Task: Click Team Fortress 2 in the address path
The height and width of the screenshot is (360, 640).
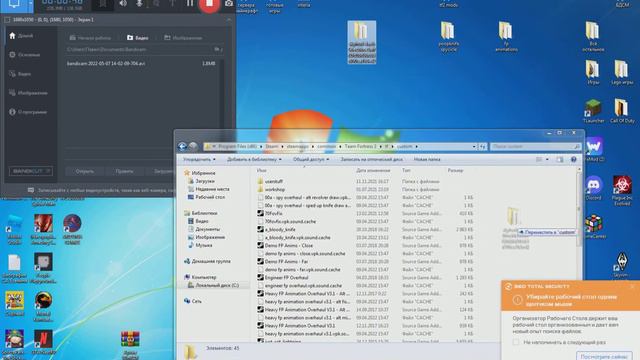Action: pos(360,146)
